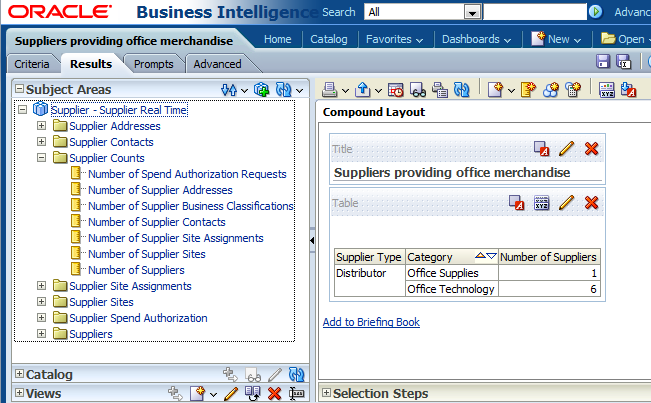
Task: Open dropdown arrow beside Subject Areas refresh
Action: click(x=299, y=90)
